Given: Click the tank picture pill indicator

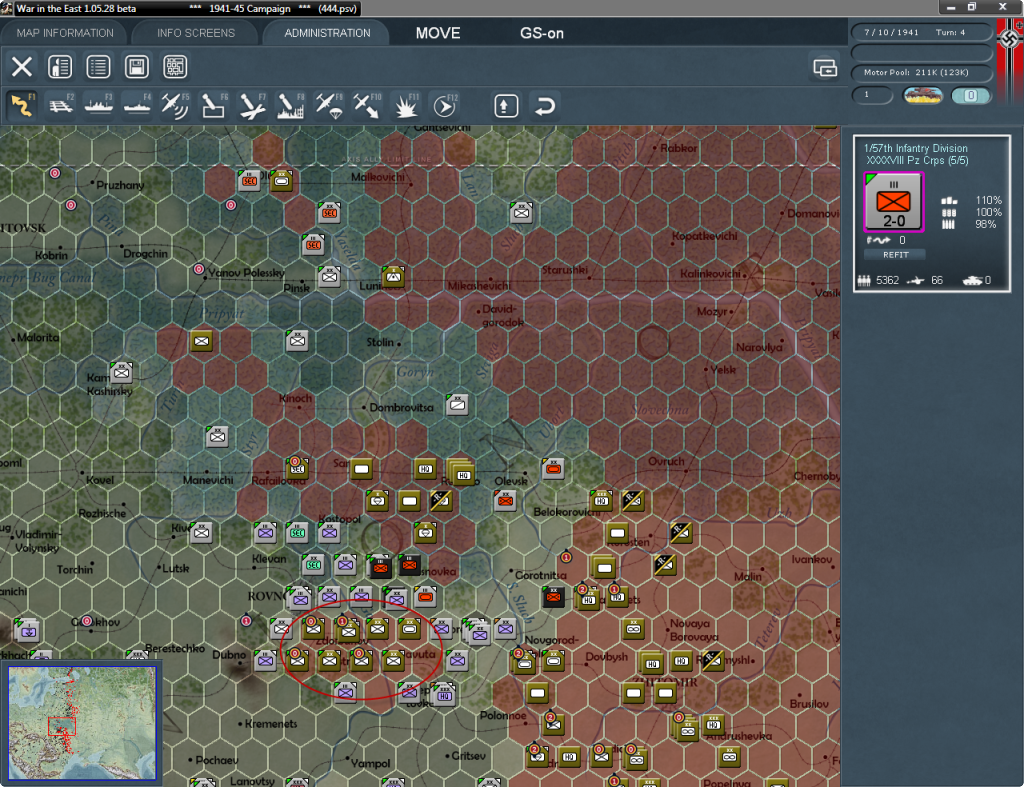Looking at the screenshot, I should click(x=922, y=96).
